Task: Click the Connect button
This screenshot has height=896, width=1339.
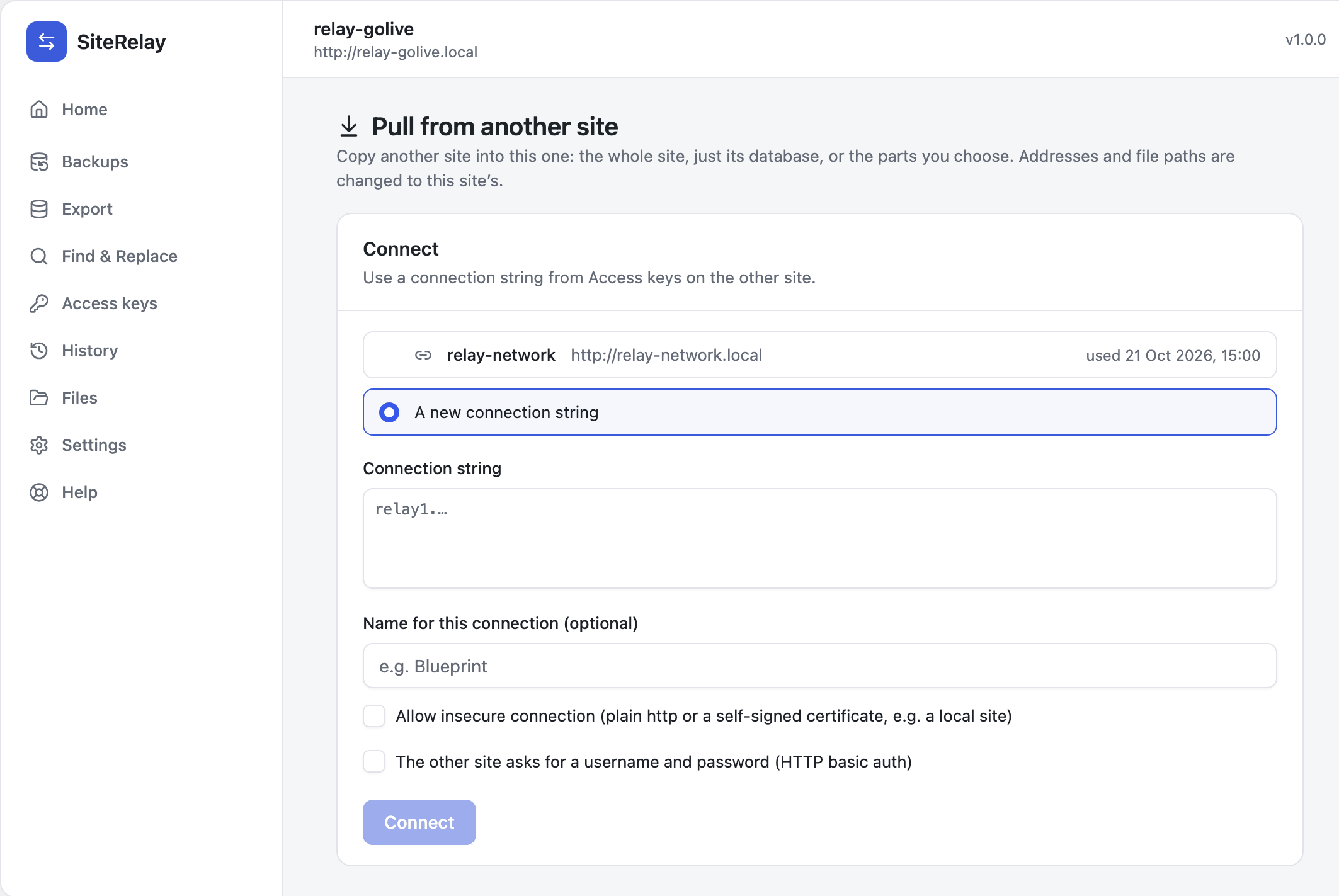Action: [419, 822]
